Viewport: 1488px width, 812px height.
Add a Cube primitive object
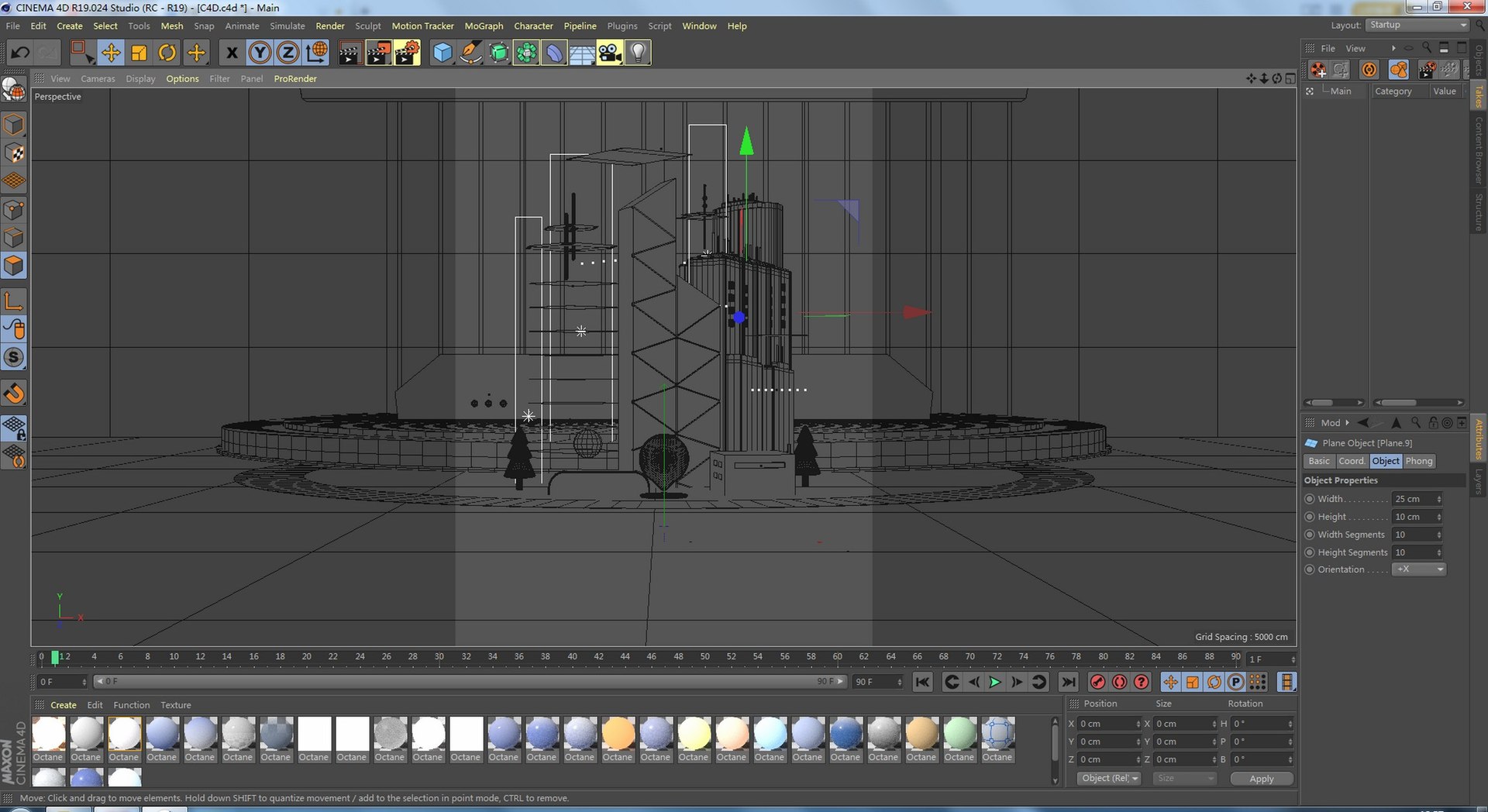443,53
